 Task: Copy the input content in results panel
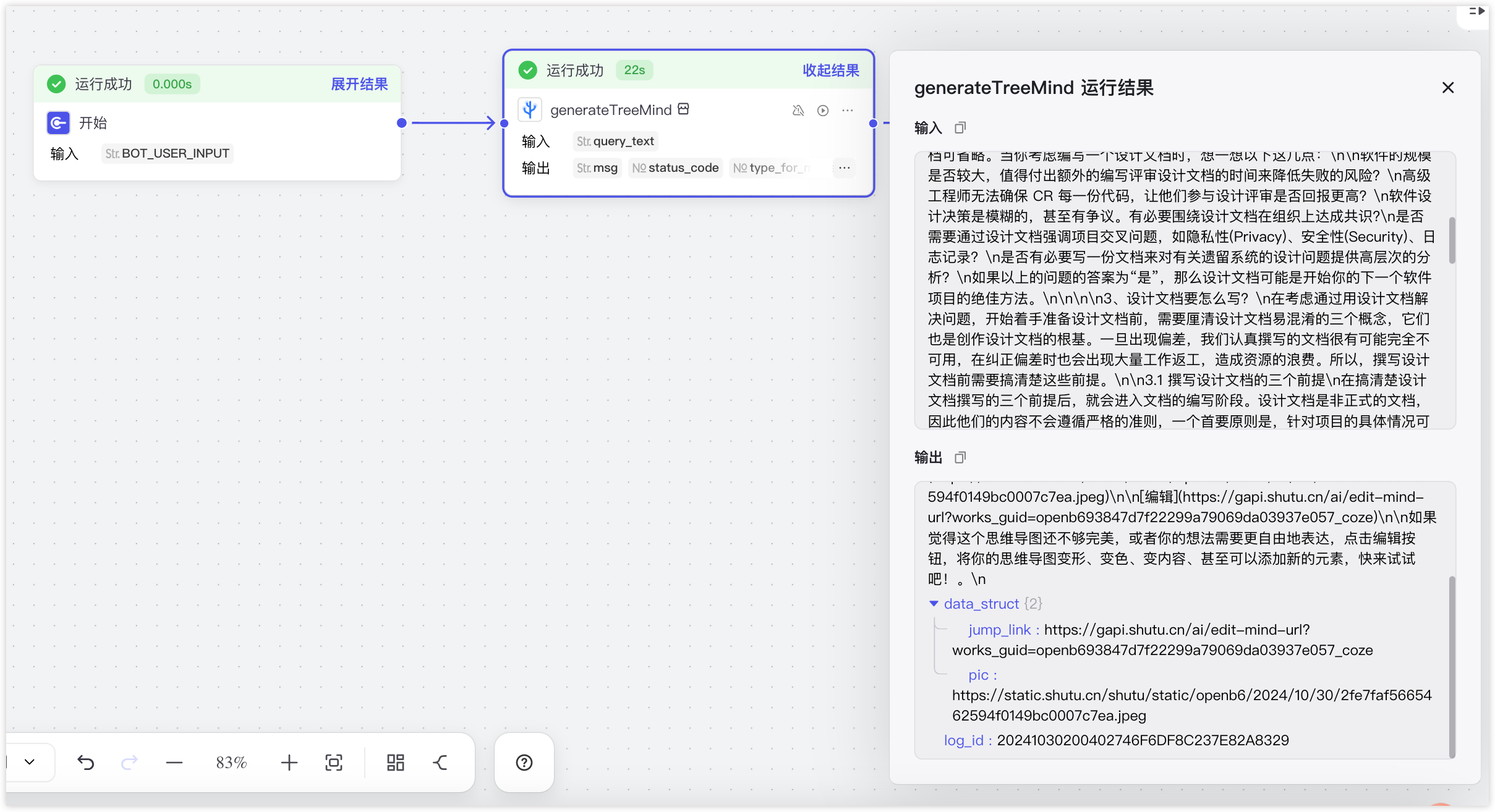tap(960, 128)
